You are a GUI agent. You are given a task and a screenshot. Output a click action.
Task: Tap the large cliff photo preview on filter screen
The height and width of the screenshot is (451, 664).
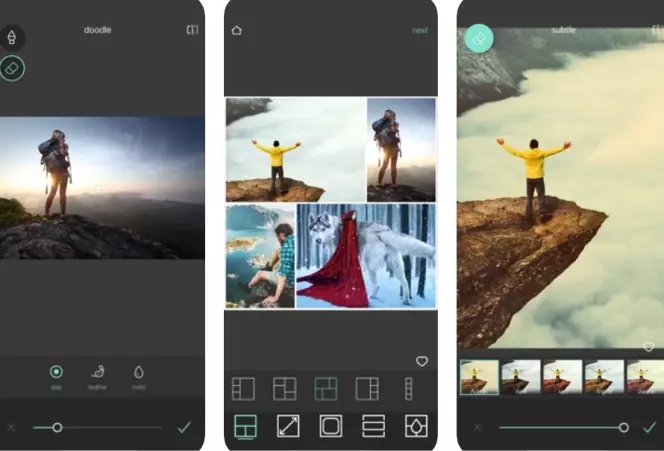pyautogui.click(x=561, y=188)
